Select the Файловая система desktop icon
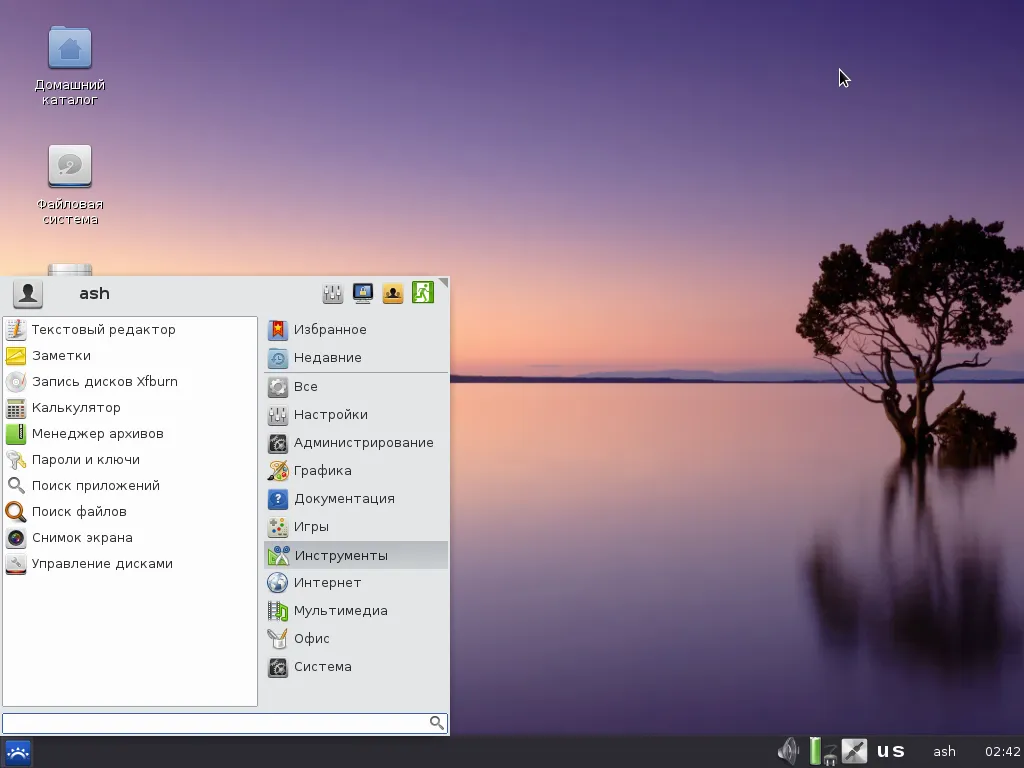Viewport: 1024px width, 768px height. pyautogui.click(x=70, y=185)
